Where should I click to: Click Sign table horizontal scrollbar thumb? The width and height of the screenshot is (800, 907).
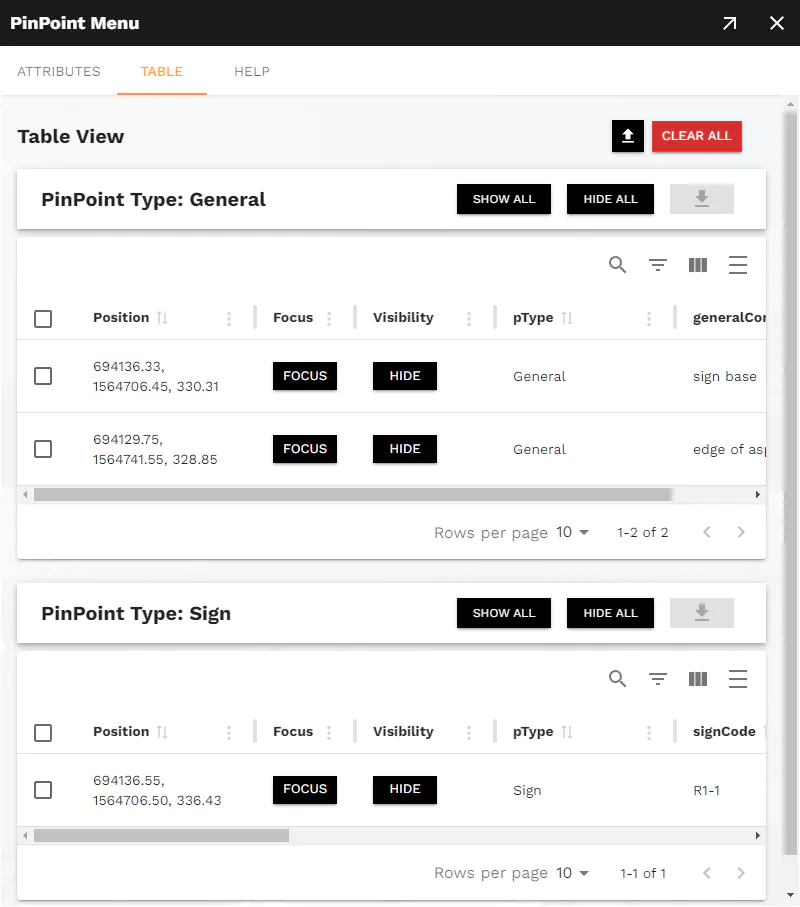pos(161,835)
